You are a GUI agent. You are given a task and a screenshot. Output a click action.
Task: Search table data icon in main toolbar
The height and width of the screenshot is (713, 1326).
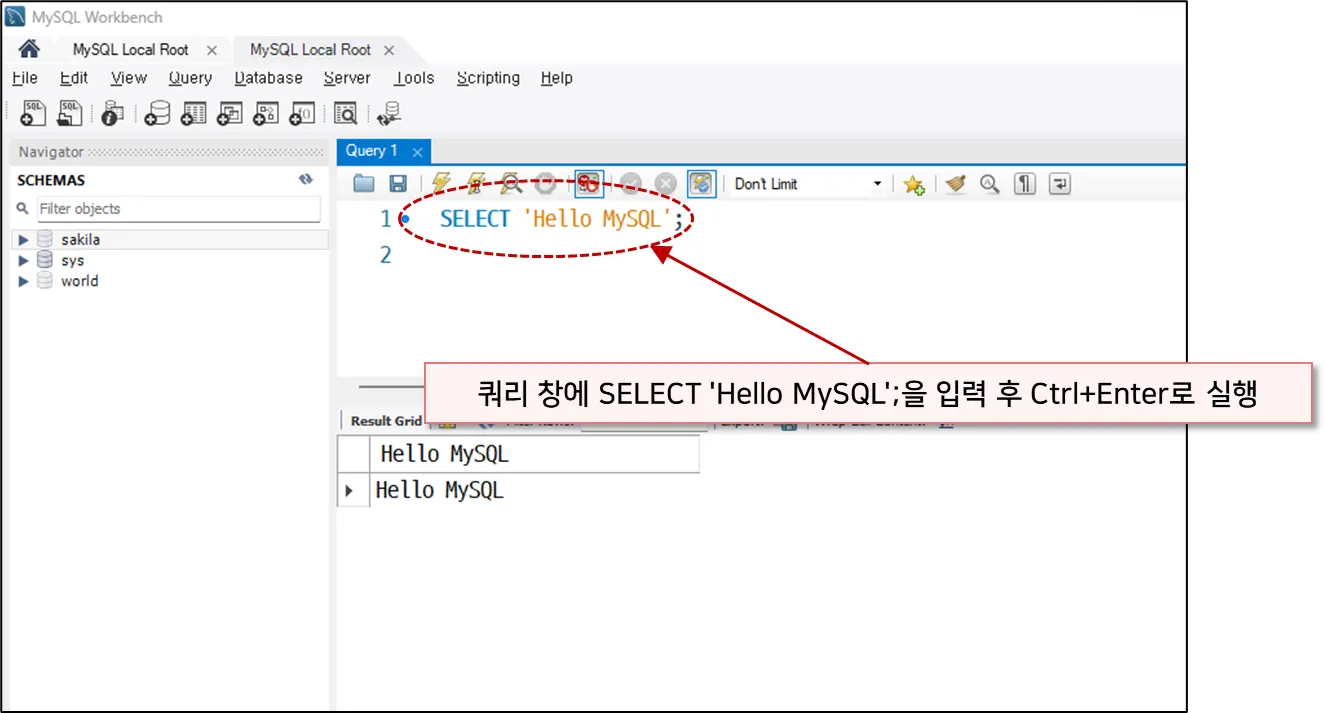(345, 114)
